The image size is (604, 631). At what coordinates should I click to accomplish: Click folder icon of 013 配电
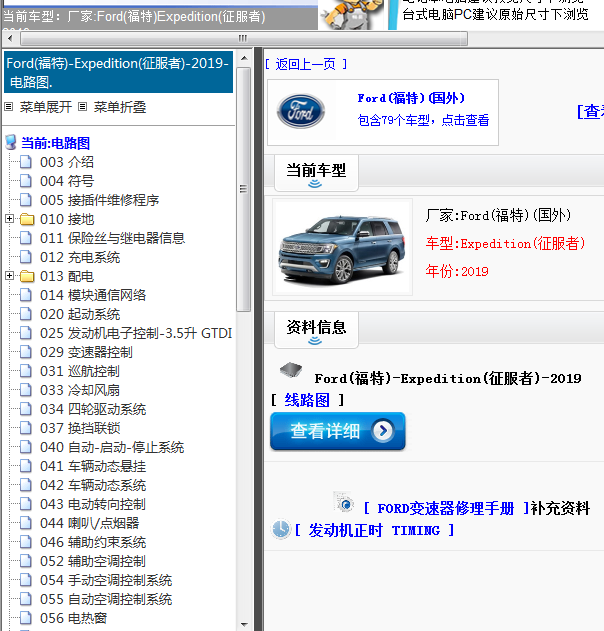tap(27, 276)
